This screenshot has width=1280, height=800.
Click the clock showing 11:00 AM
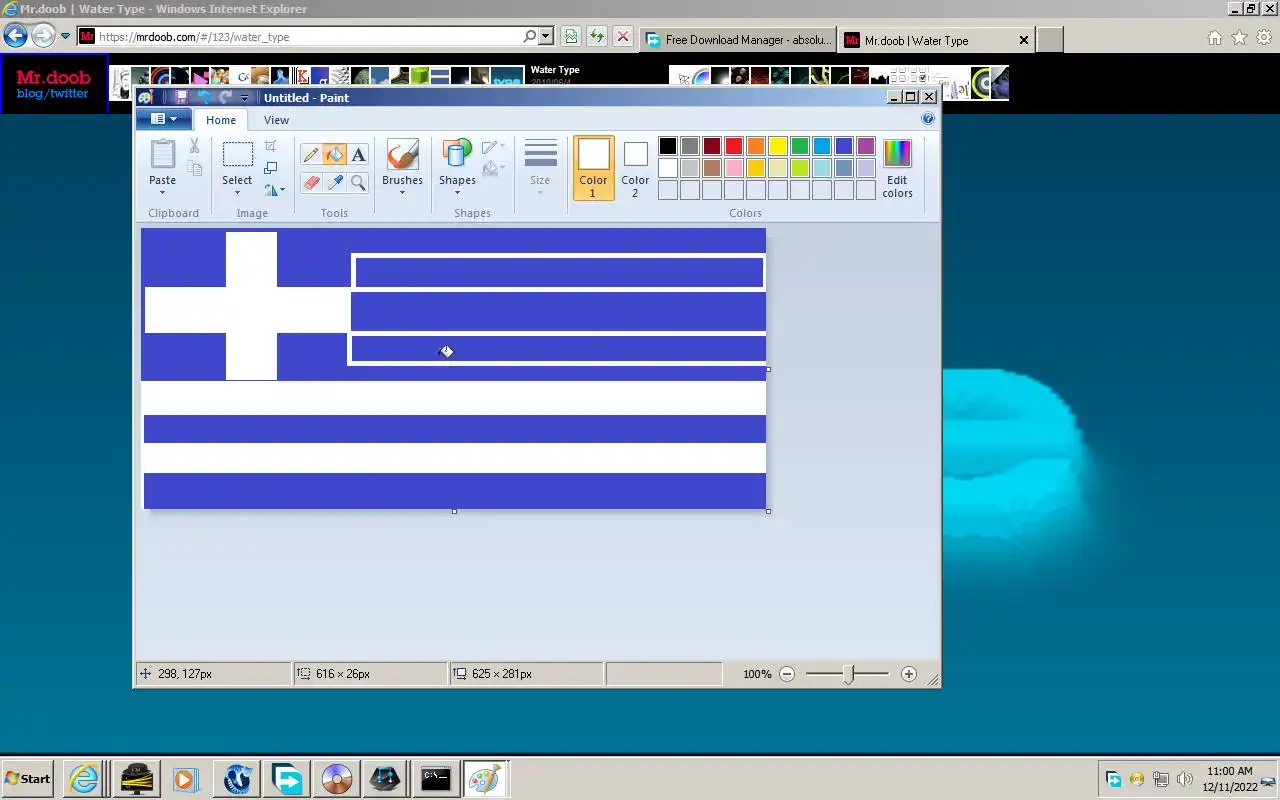(x=1230, y=771)
